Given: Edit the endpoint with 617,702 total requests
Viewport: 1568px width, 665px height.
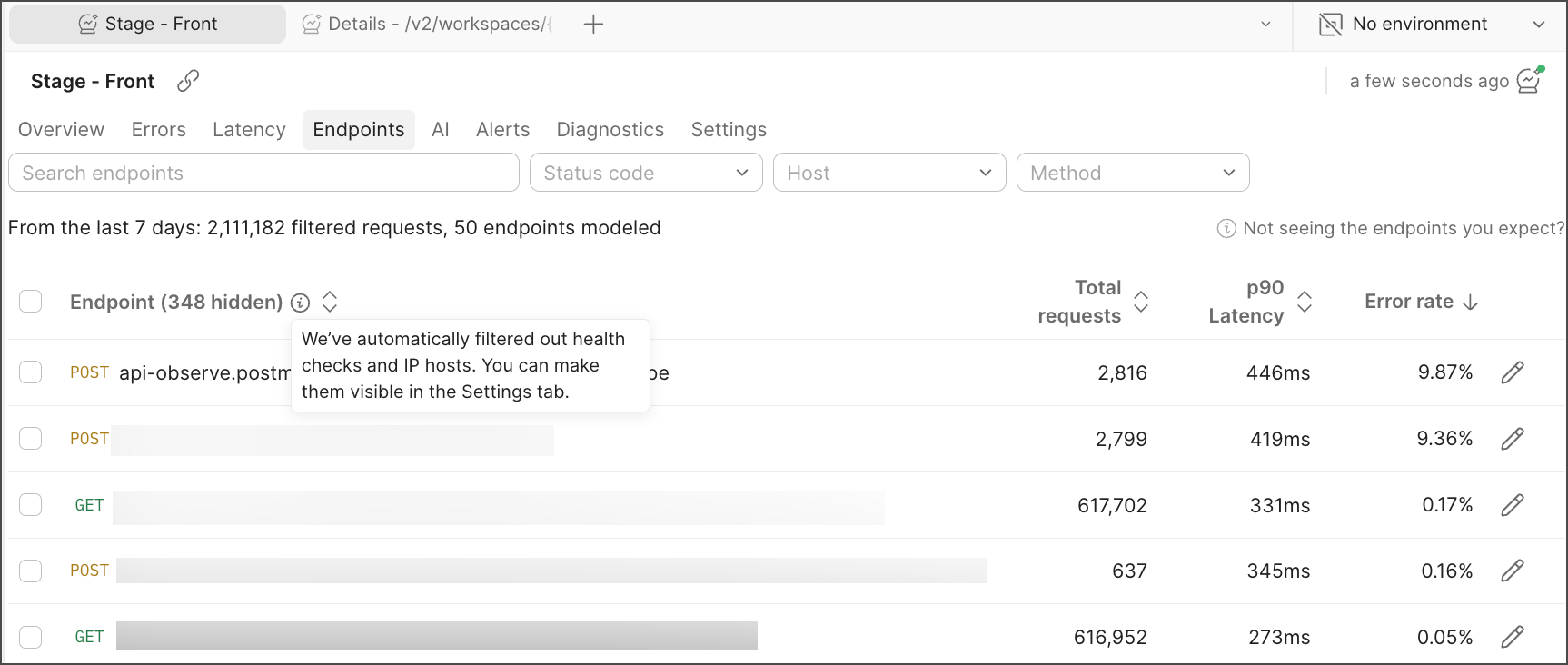Looking at the screenshot, I should (1512, 505).
